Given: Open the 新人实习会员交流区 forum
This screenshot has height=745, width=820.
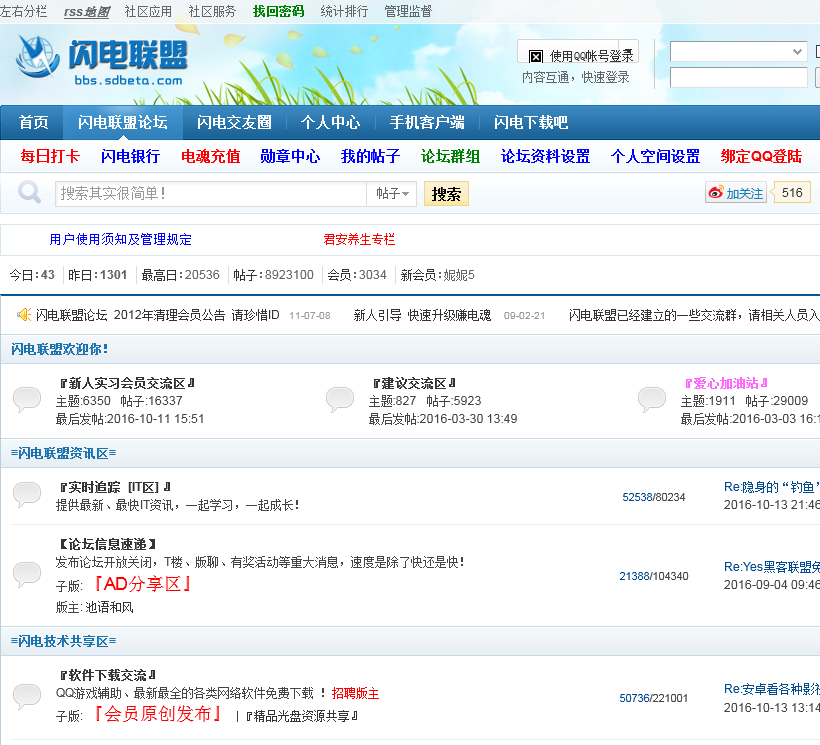Looking at the screenshot, I should [x=127, y=383].
